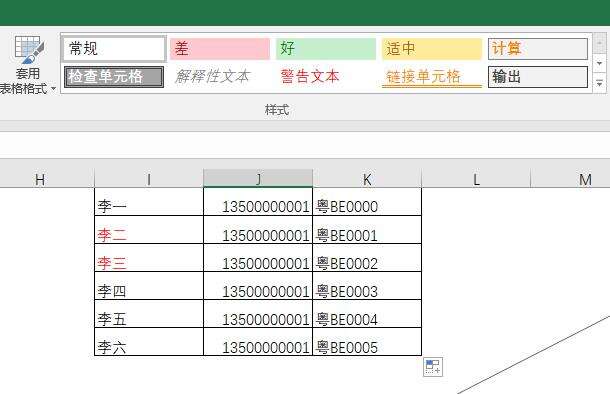Image resolution: width=610 pixels, height=394 pixels.
Task: Select column I header
Action: (x=149, y=179)
